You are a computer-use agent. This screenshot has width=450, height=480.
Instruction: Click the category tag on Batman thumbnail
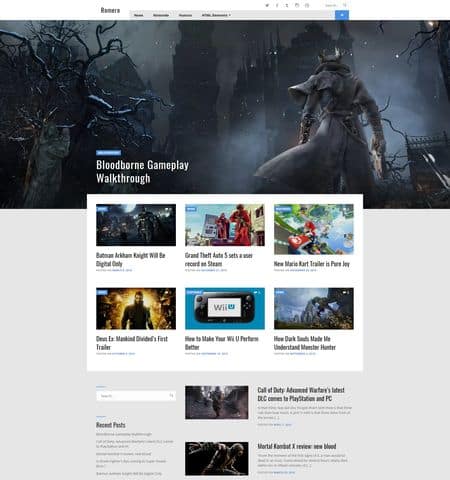tap(102, 209)
